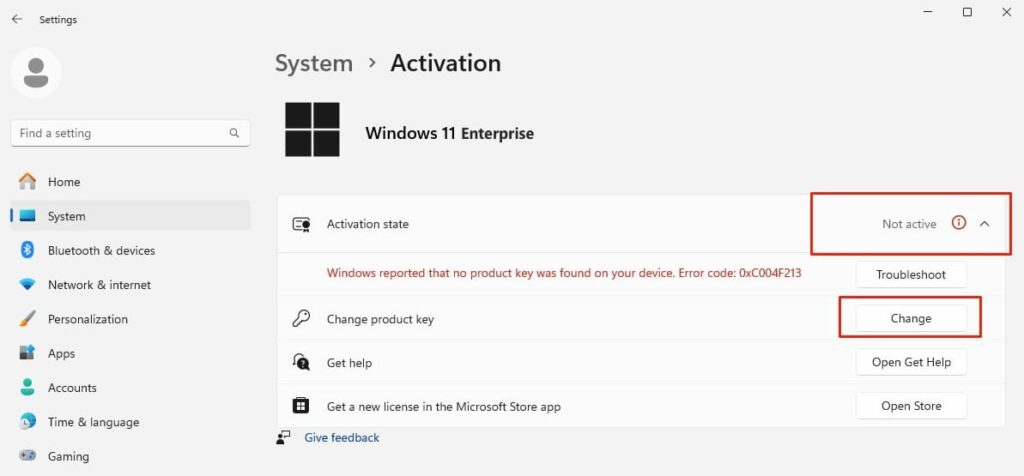Click the user profile avatar icon
This screenshot has height=476, width=1024.
[x=36, y=72]
